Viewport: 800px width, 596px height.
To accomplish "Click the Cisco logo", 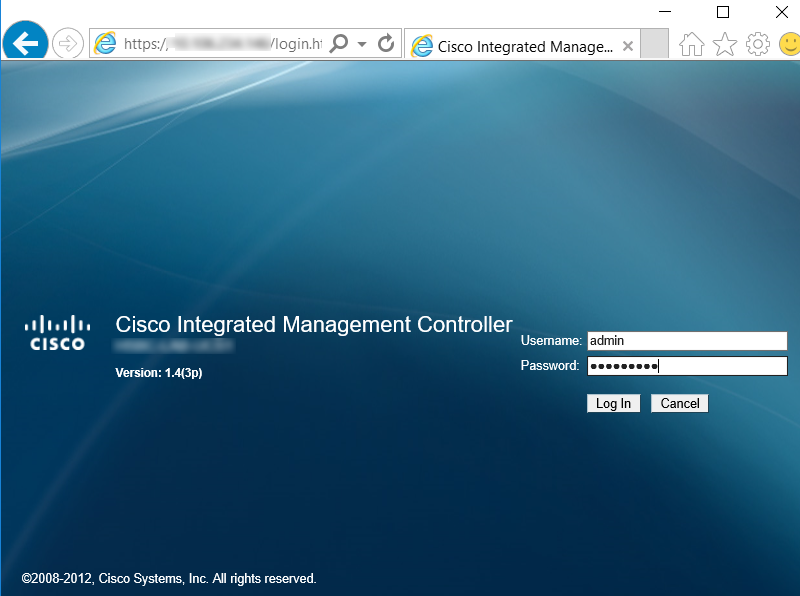I will 57,333.
